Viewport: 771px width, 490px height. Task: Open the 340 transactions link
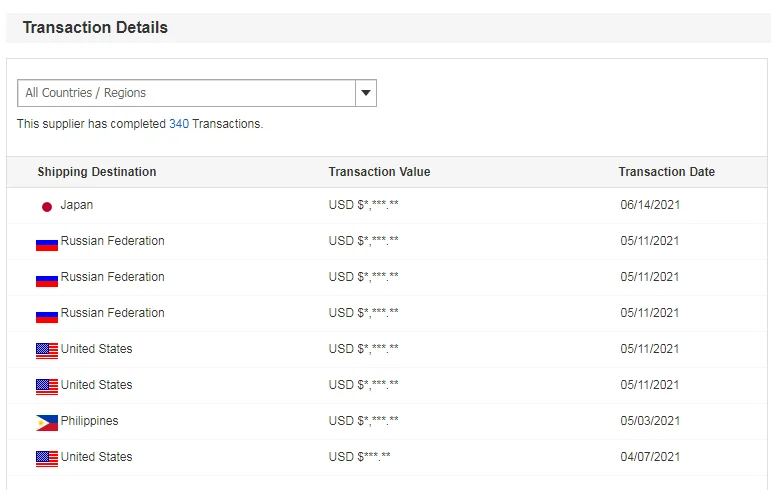pyautogui.click(x=179, y=124)
